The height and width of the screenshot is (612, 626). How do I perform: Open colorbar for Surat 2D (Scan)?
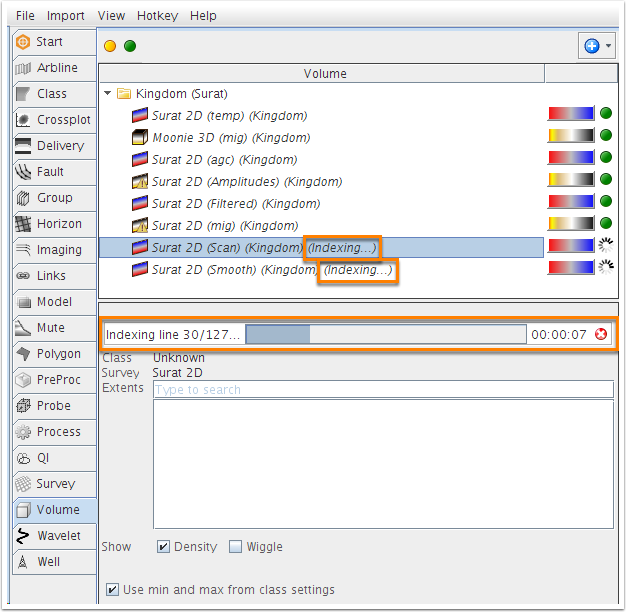(571, 246)
